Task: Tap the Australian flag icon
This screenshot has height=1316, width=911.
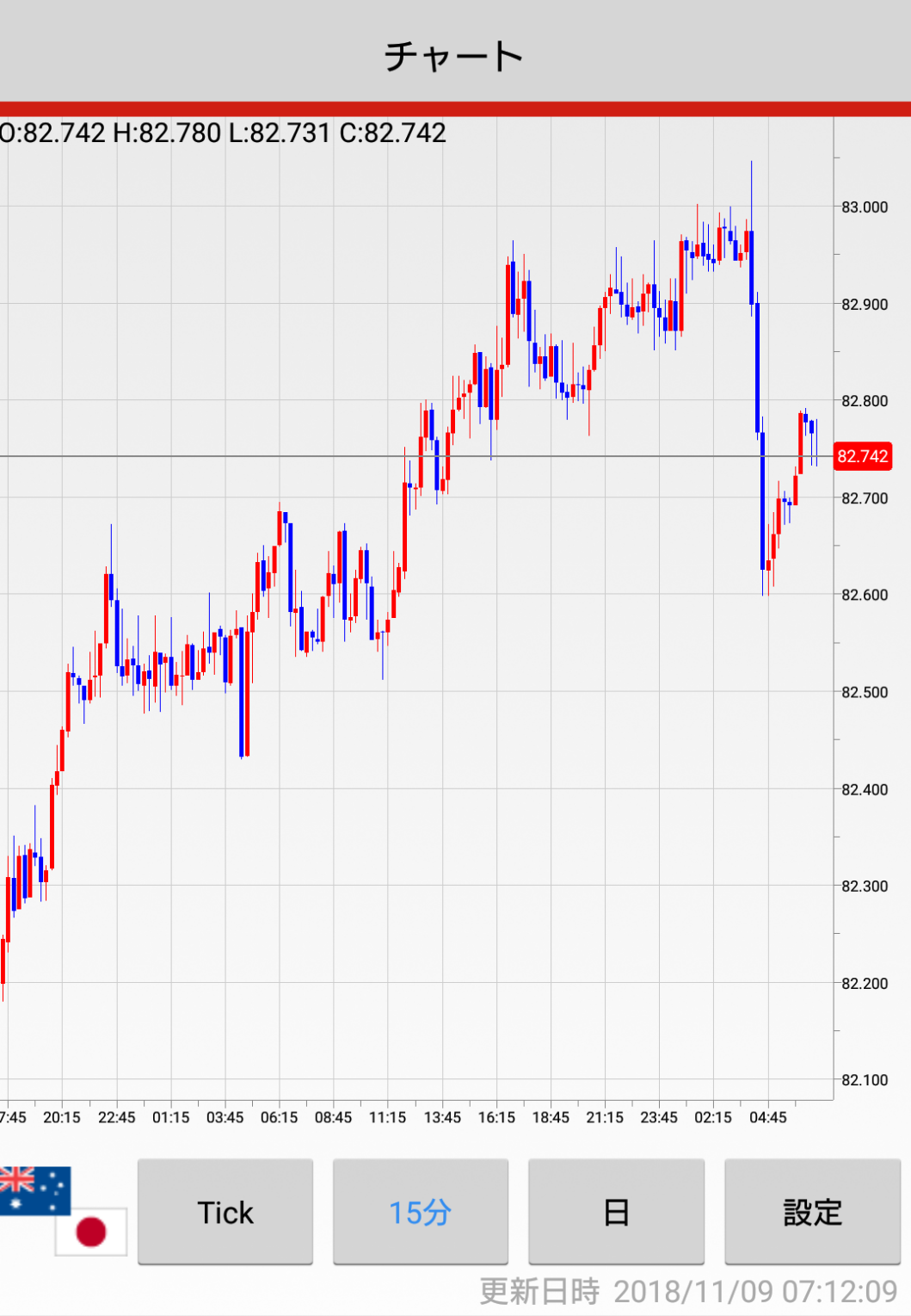Action: [x=34, y=1190]
